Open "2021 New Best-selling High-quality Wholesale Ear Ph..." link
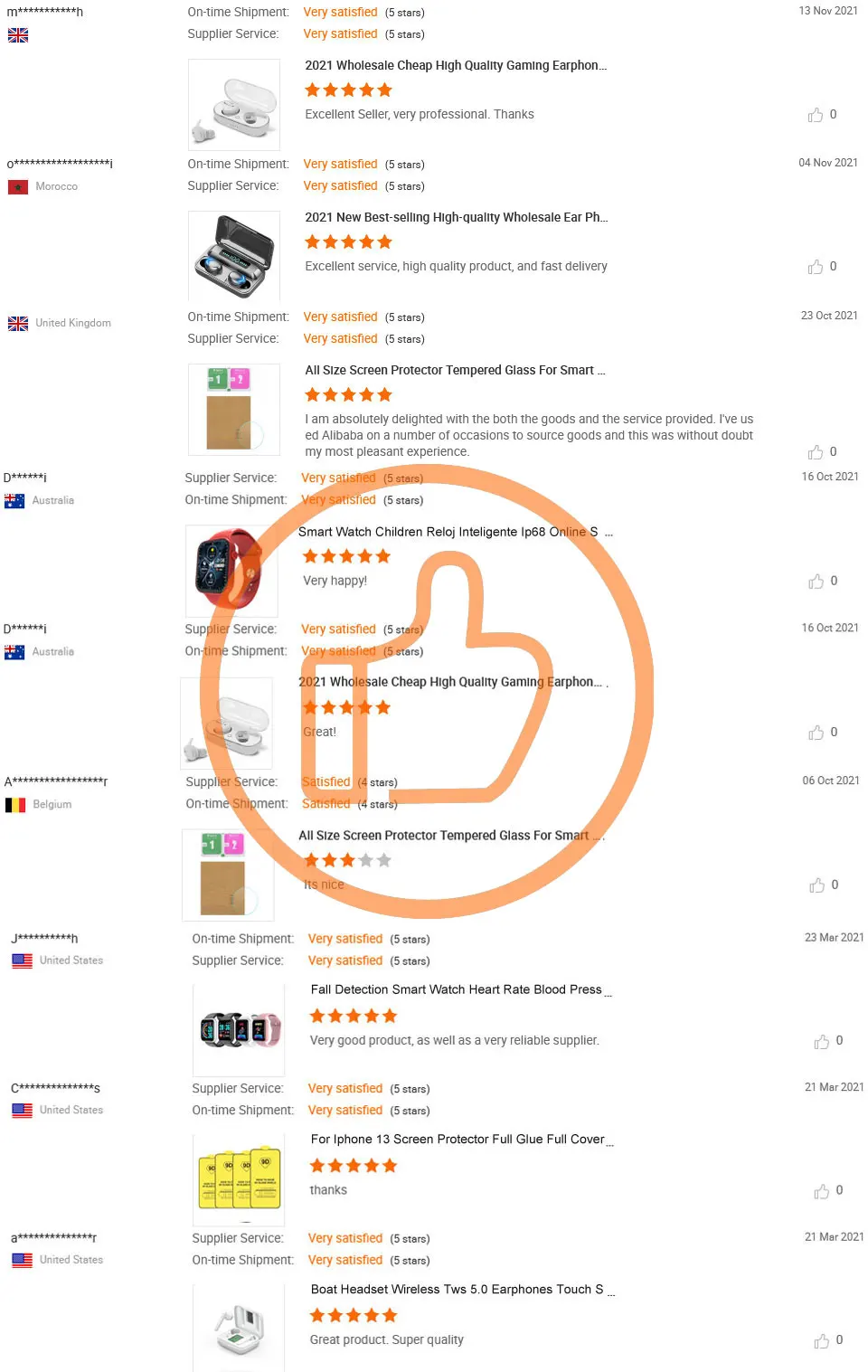Screen dimensions: 868x1372 click(x=457, y=218)
